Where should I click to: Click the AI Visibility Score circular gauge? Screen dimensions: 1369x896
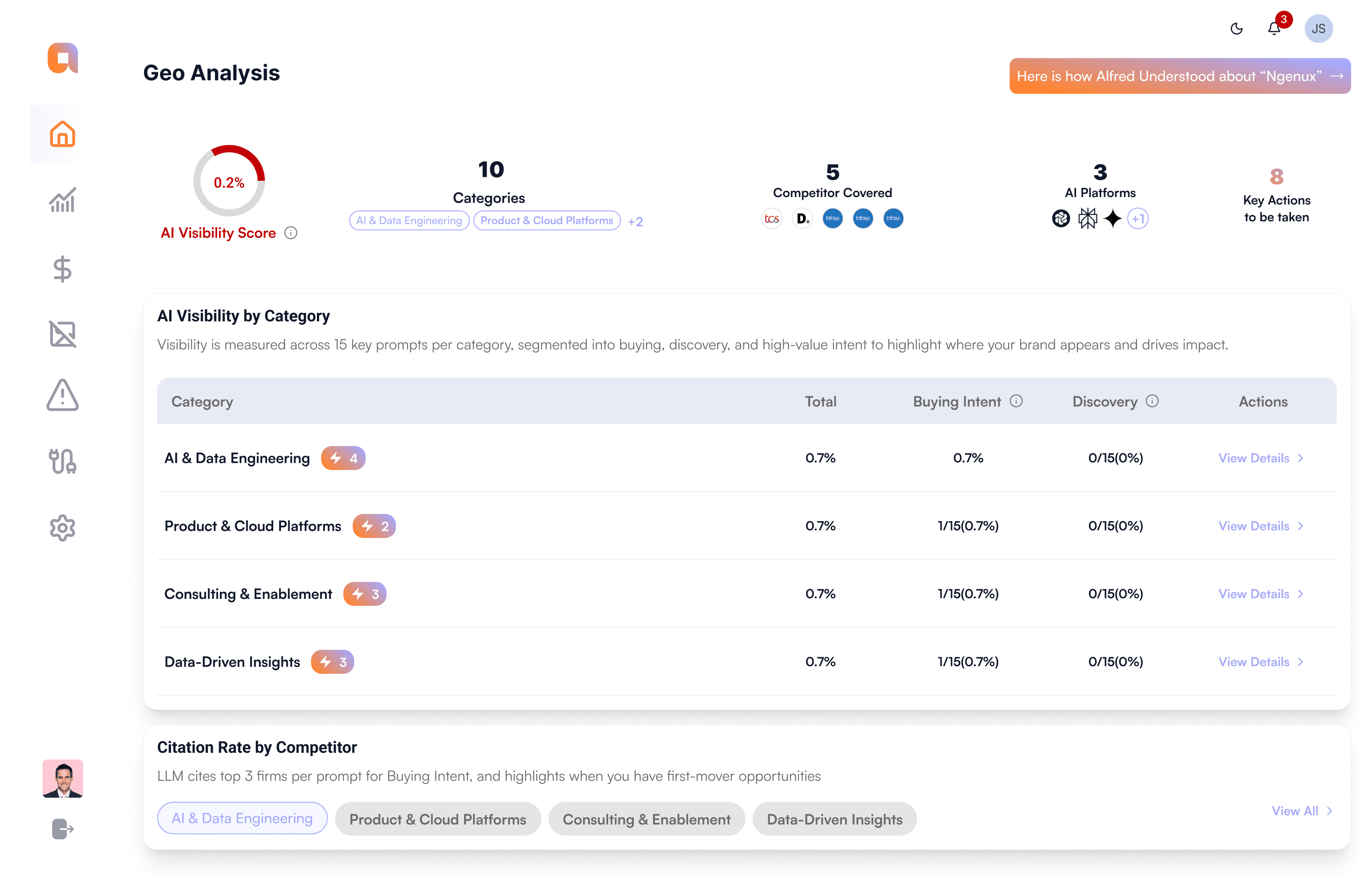pyautogui.click(x=229, y=182)
